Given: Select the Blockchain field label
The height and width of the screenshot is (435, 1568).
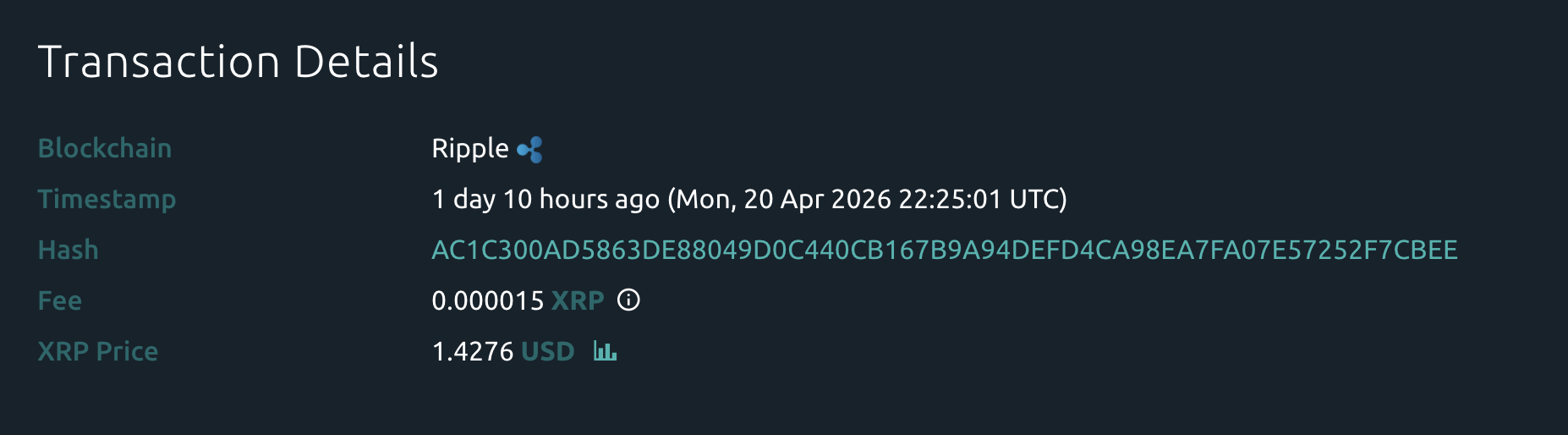Looking at the screenshot, I should click(x=105, y=149).
